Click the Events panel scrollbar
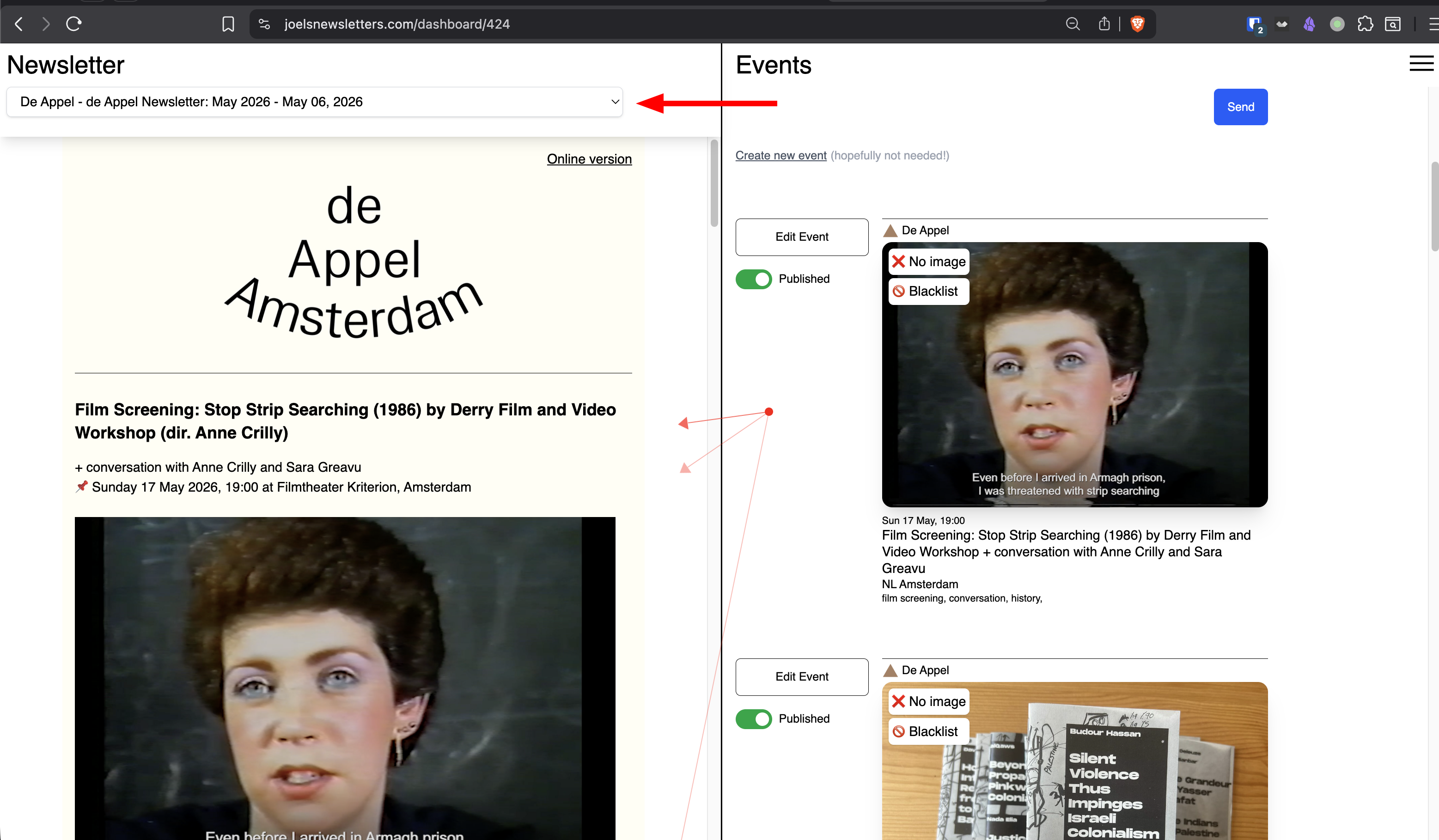 (1434, 206)
